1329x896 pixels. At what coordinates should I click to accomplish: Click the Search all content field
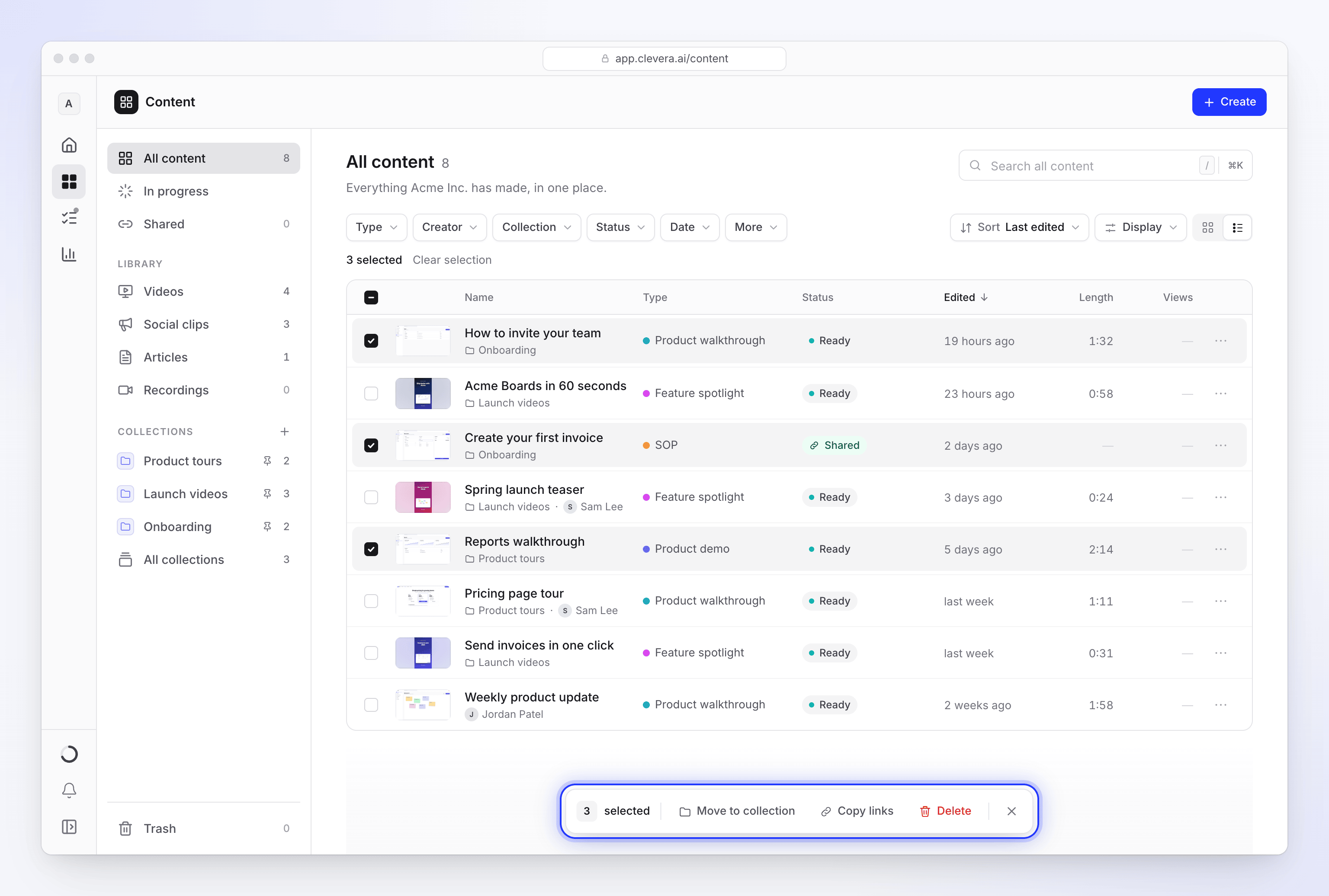[x=1105, y=166]
